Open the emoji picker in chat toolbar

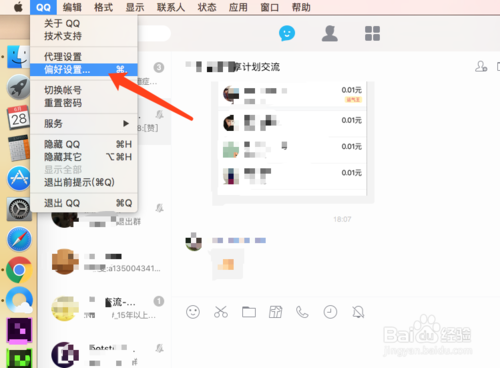(193, 312)
